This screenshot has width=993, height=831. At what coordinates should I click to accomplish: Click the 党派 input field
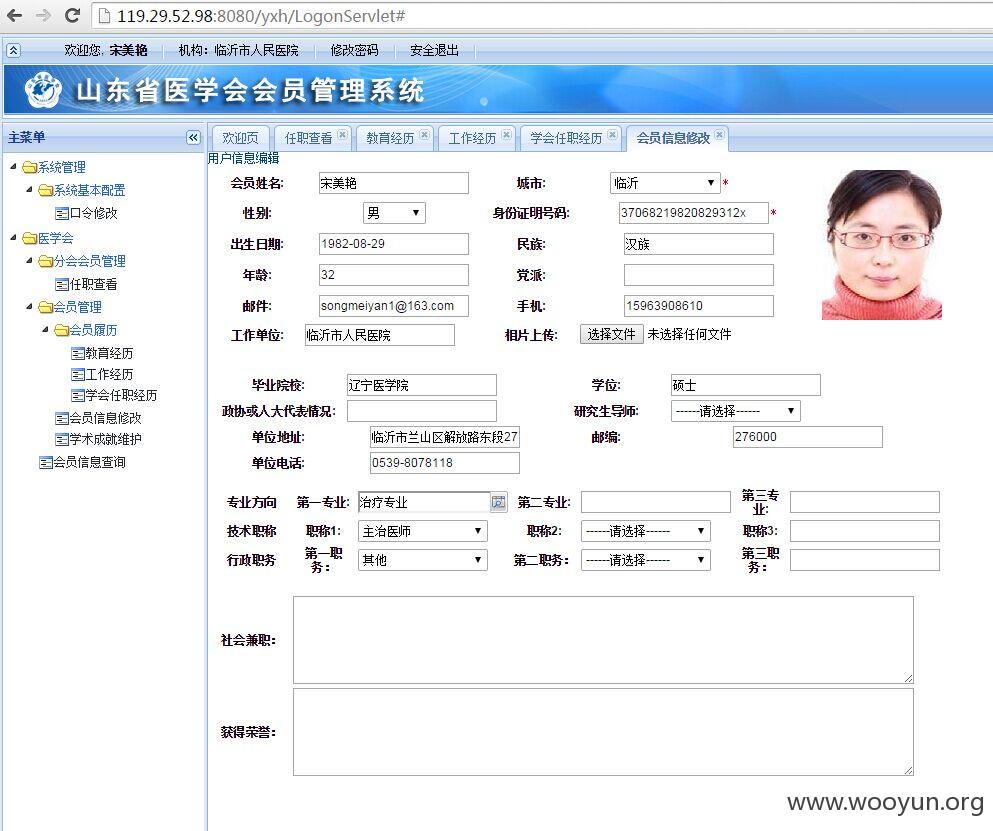pos(699,275)
